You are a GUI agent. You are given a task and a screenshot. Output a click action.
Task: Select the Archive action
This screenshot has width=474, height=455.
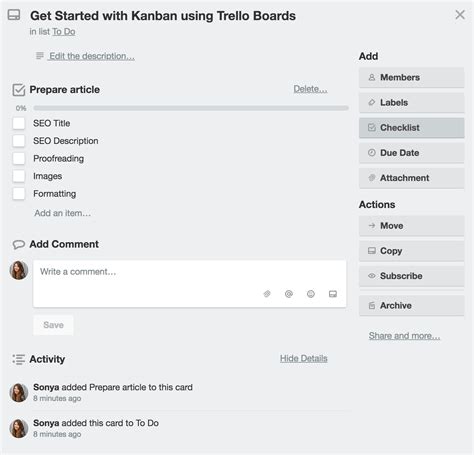point(411,305)
